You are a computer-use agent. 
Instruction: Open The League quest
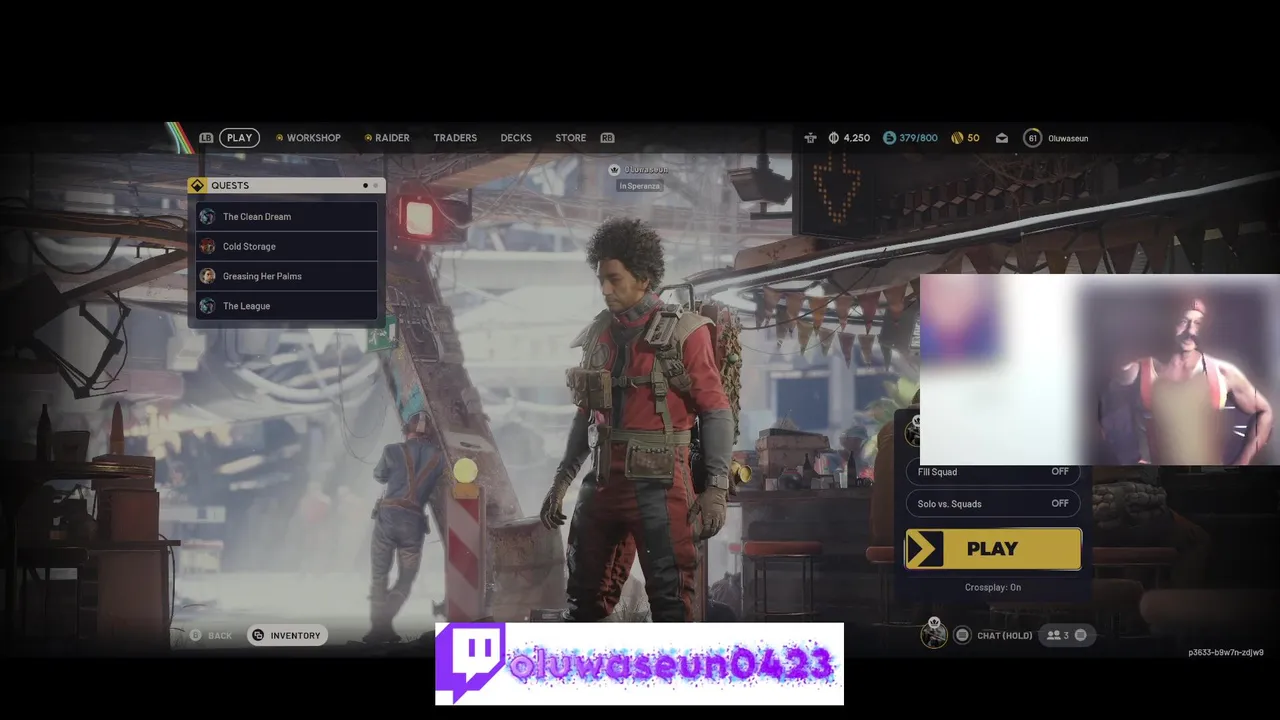(287, 306)
